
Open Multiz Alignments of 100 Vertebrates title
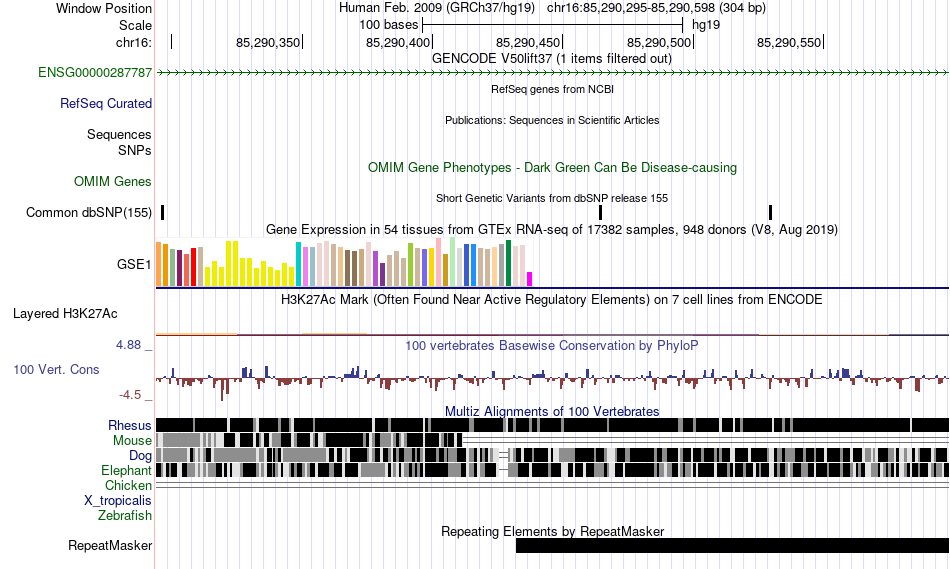tap(552, 411)
